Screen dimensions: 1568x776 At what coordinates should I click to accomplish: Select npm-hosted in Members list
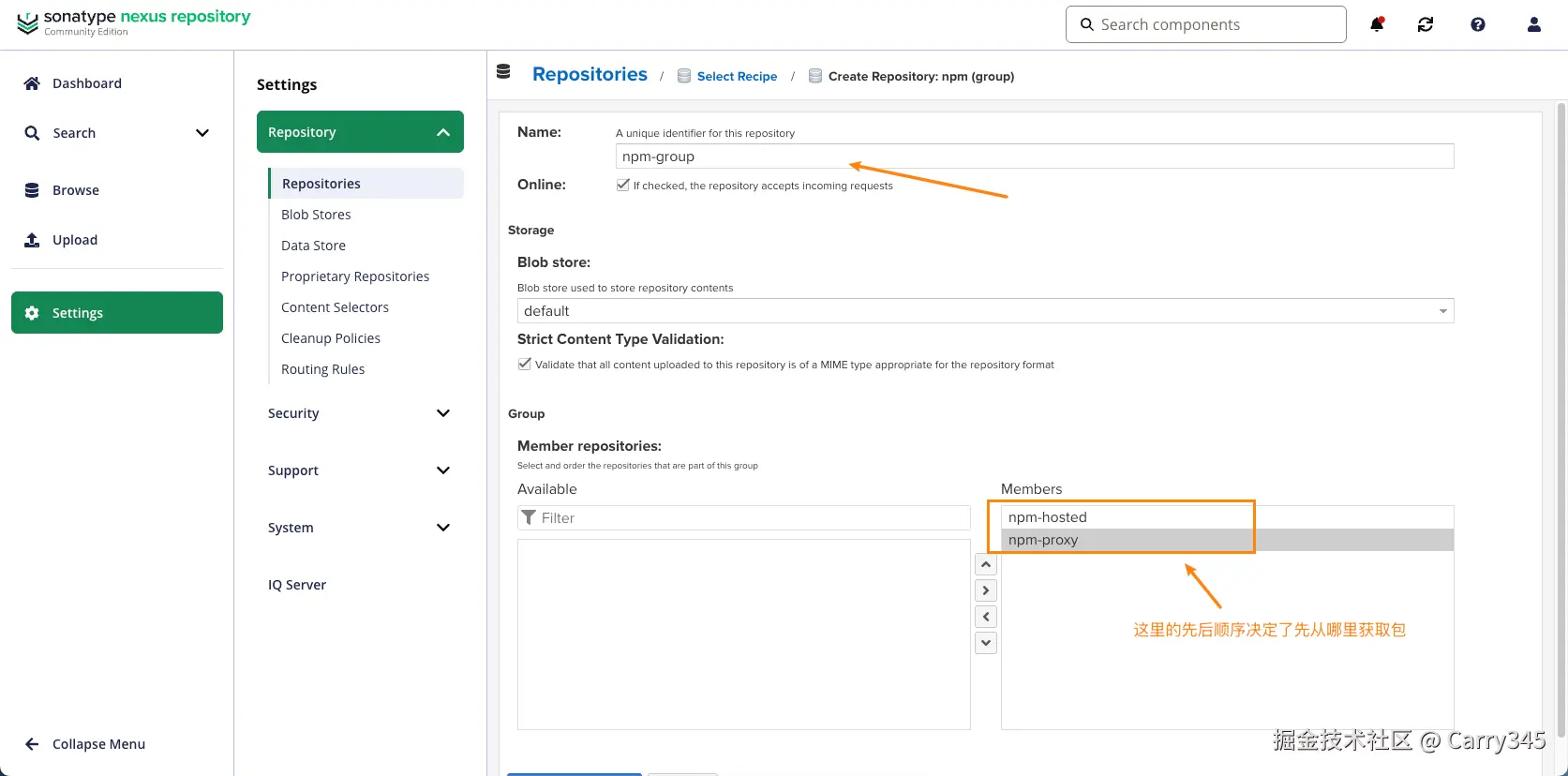[1048, 517]
